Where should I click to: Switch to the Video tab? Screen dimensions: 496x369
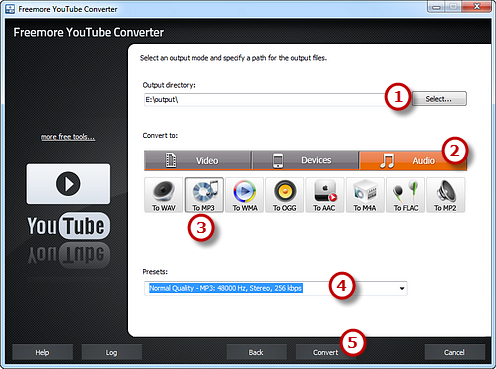197,160
